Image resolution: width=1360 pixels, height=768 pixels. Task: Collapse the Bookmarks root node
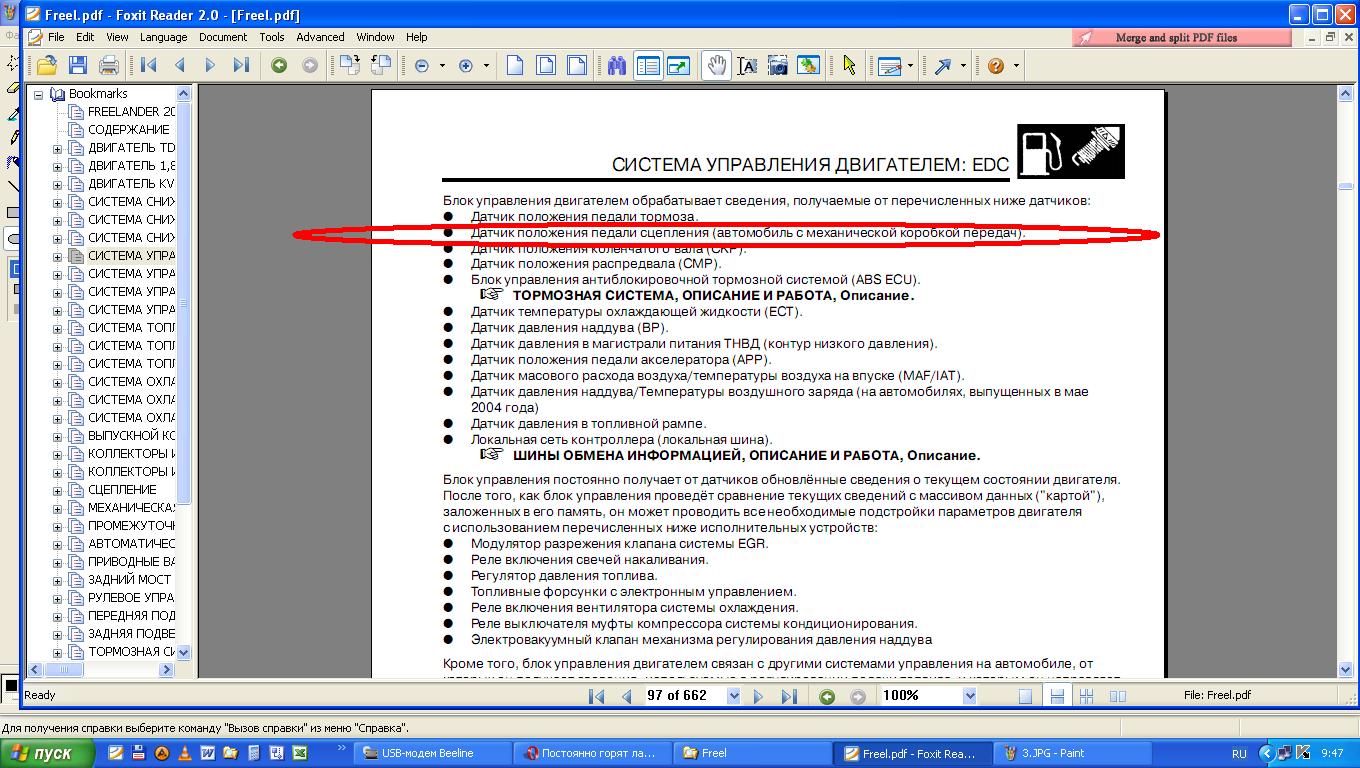point(39,94)
